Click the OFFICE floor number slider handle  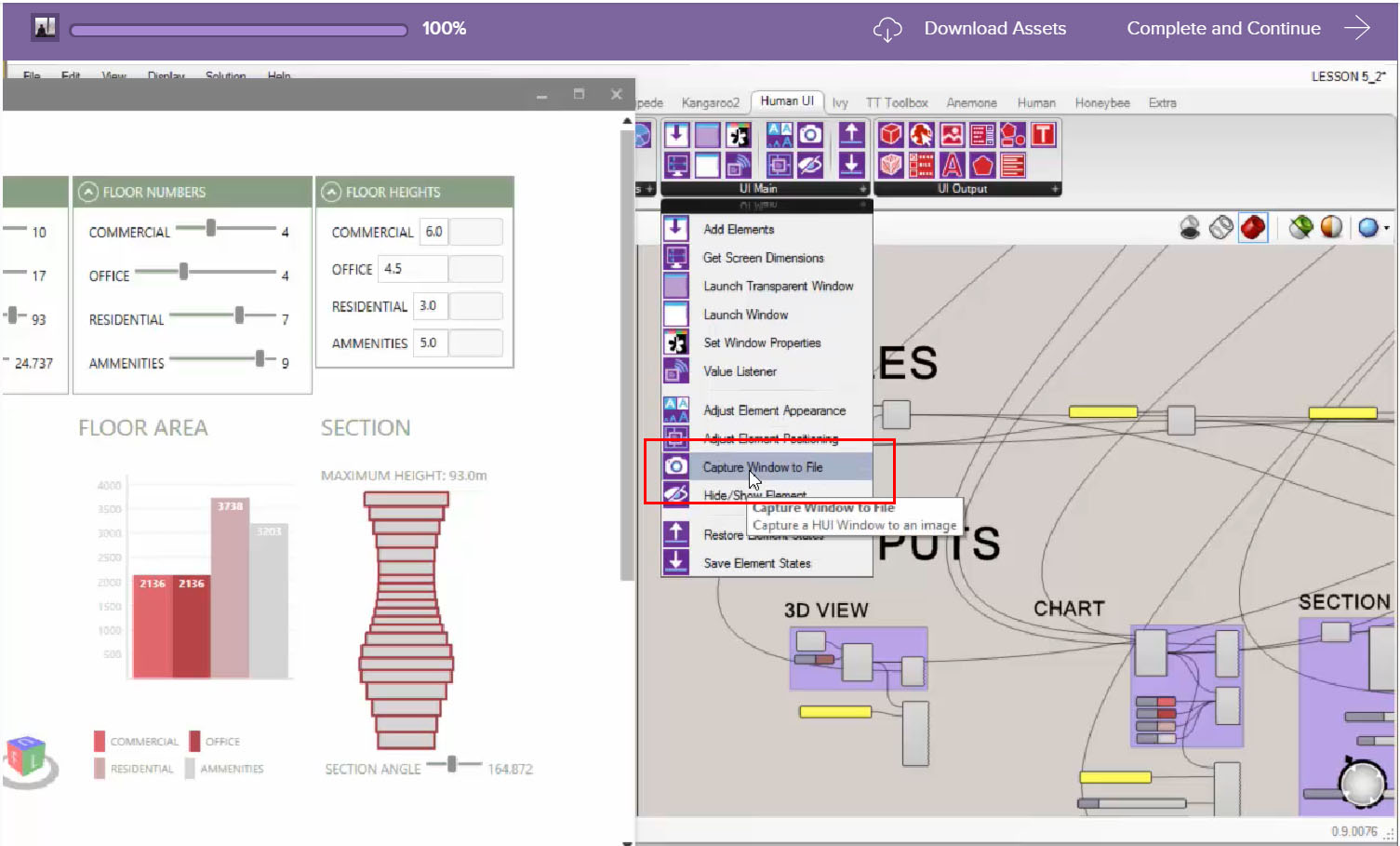click(183, 271)
